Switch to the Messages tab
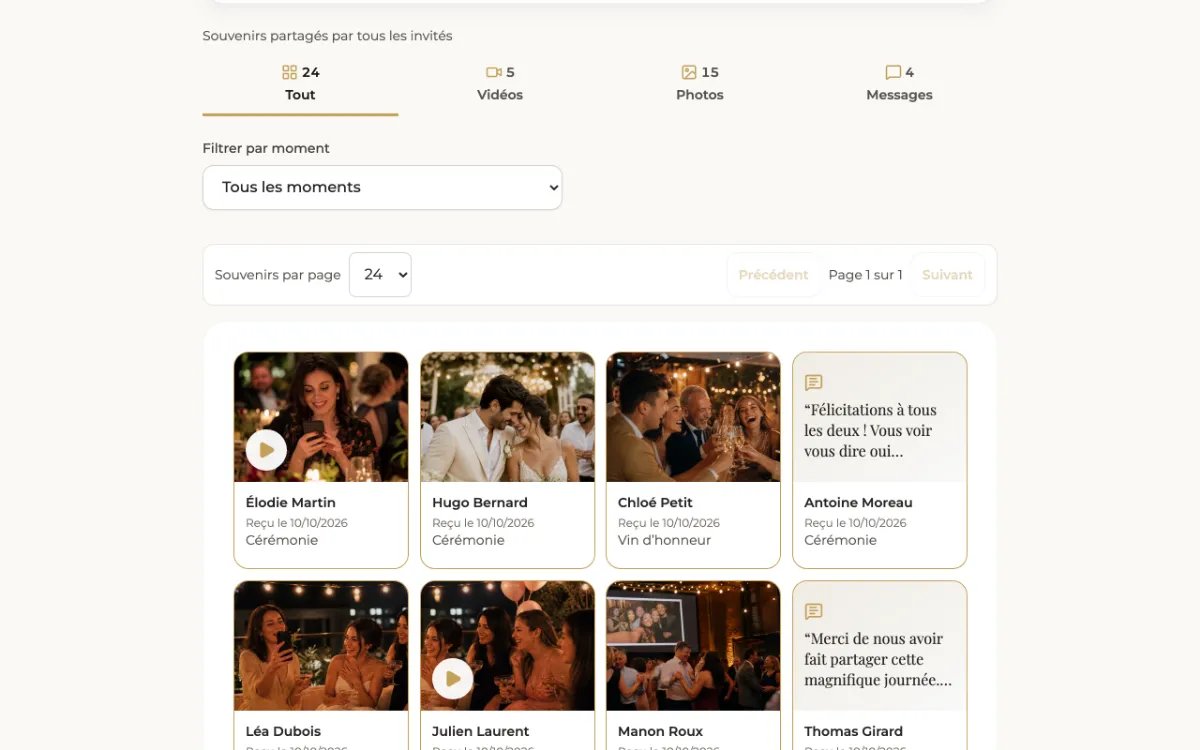Screen dimensions: 1200x750 point(900,84)
